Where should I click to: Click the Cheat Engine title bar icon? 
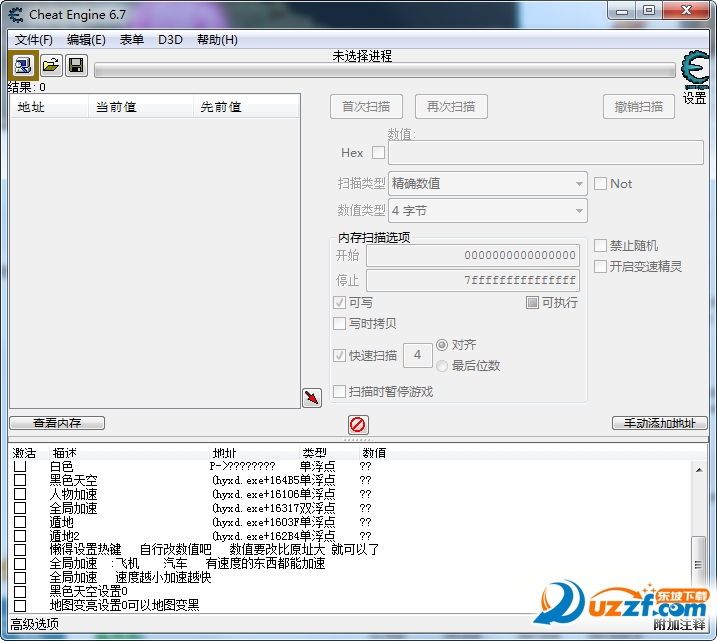click(x=16, y=15)
